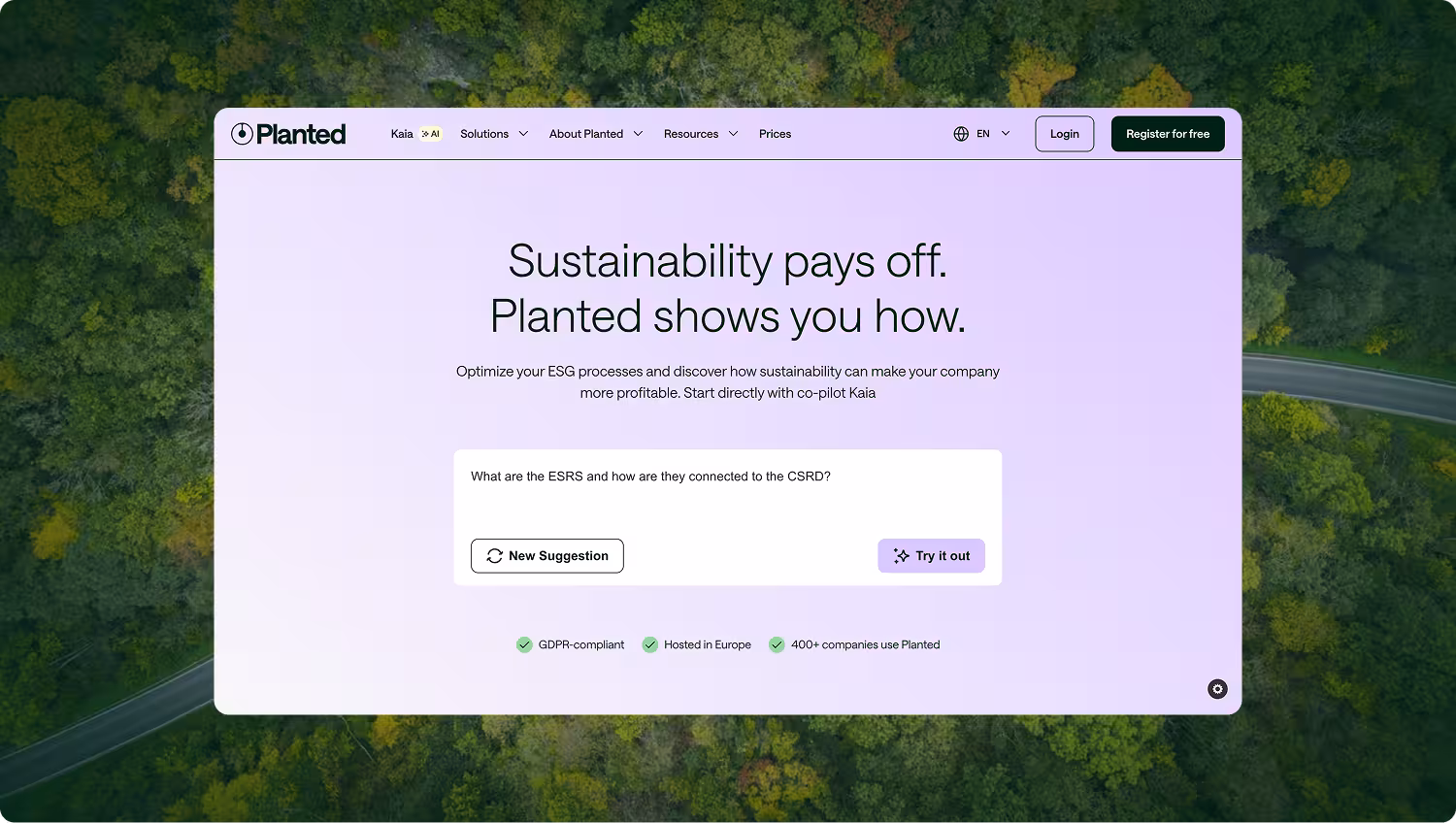Open the EN language selector

click(x=982, y=134)
